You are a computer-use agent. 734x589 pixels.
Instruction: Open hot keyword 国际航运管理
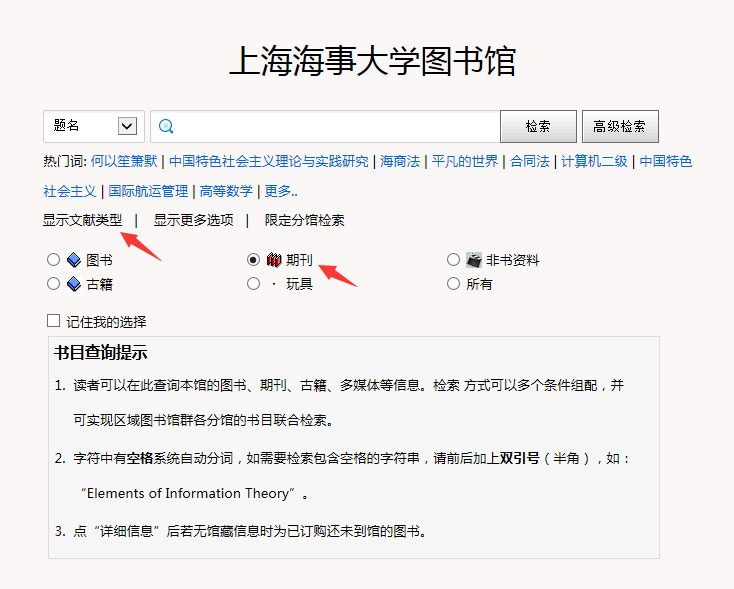point(148,191)
